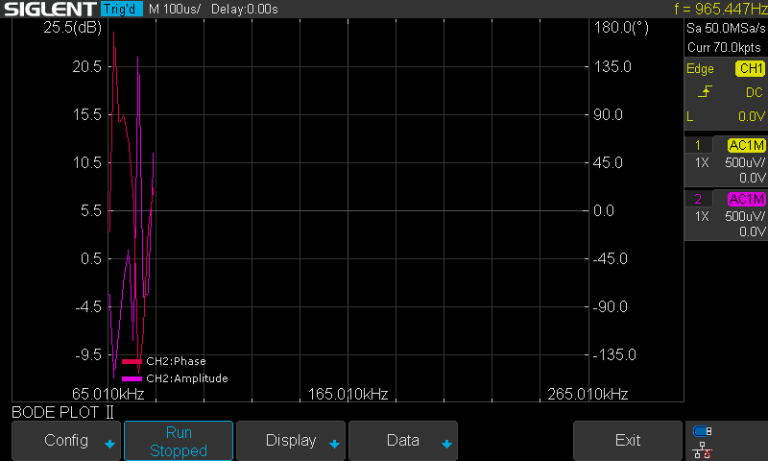Open the Config dropdown menu
Screen dimensions: 768x461
click(67, 441)
